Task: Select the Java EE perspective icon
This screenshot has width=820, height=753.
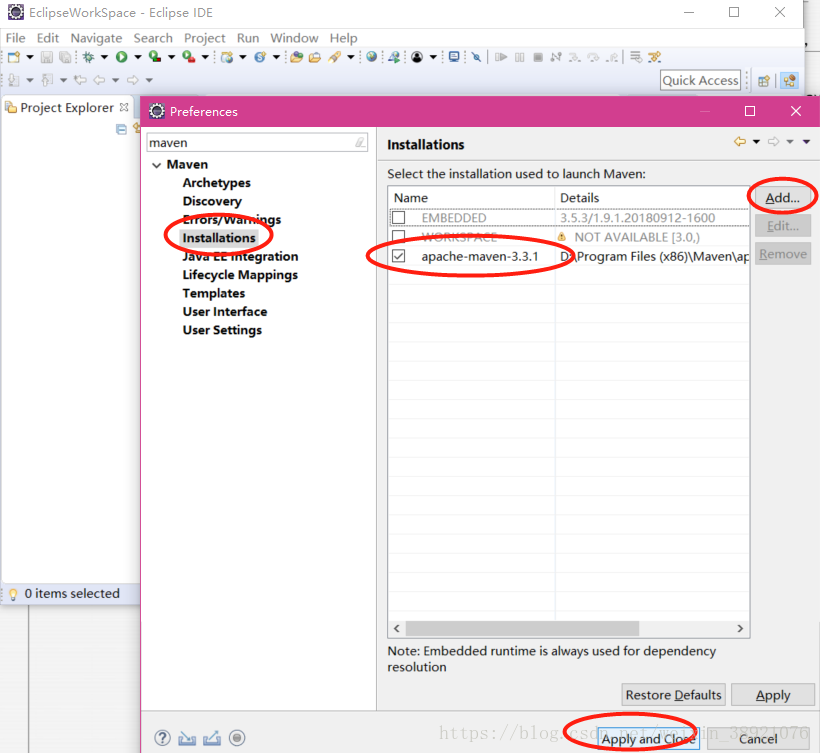Action: pyautogui.click(x=790, y=81)
